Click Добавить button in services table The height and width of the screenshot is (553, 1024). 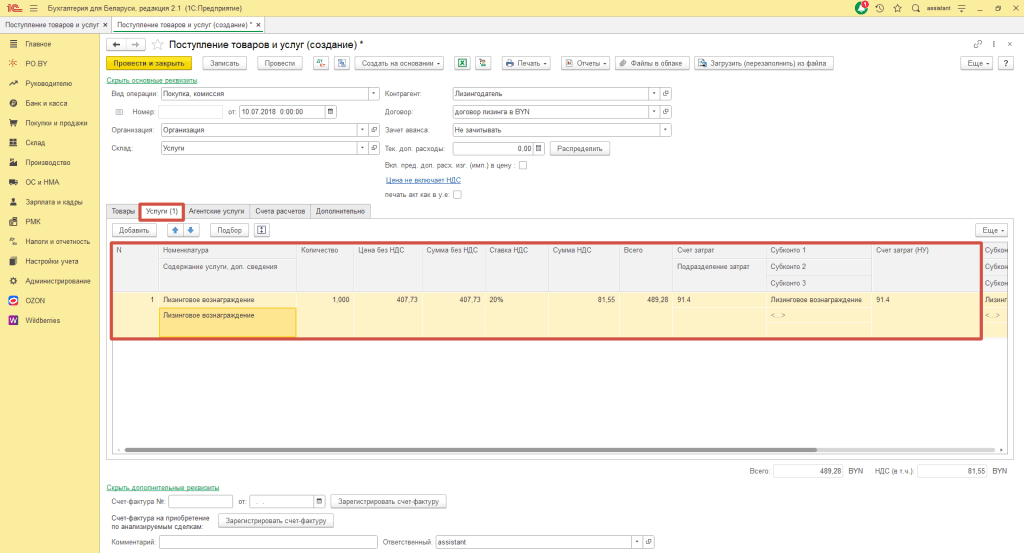tap(134, 230)
